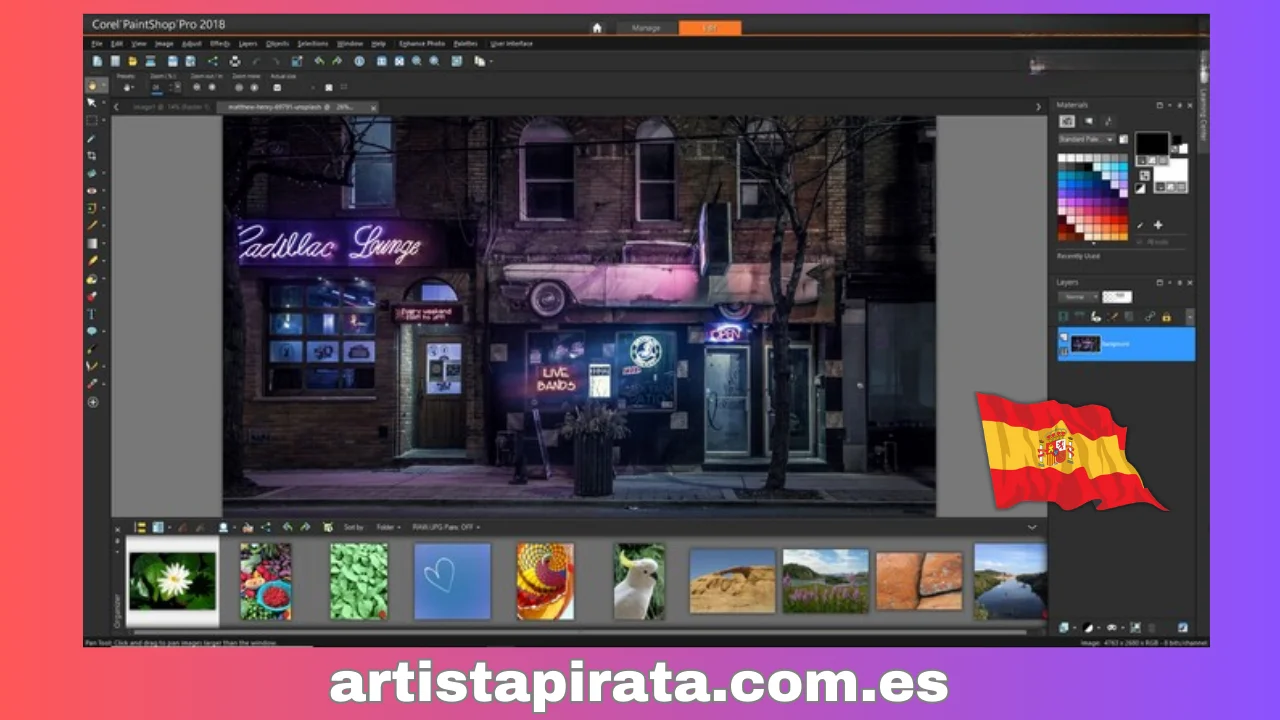Open the RAW/JPG Pairs OFF dropdown
This screenshot has height=720, width=1280.
[x=446, y=527]
